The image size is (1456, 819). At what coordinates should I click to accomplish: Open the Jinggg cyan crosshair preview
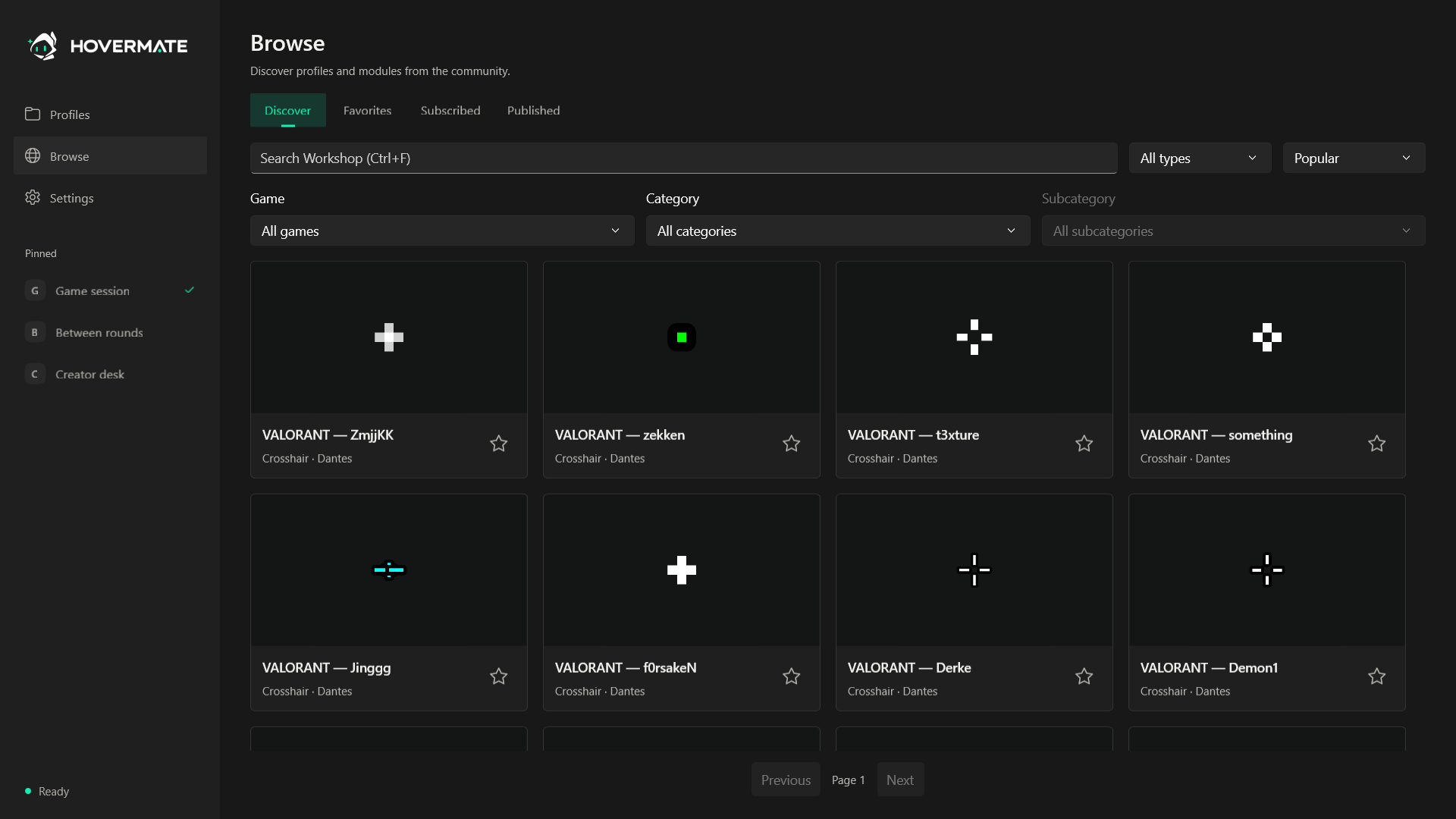click(388, 570)
